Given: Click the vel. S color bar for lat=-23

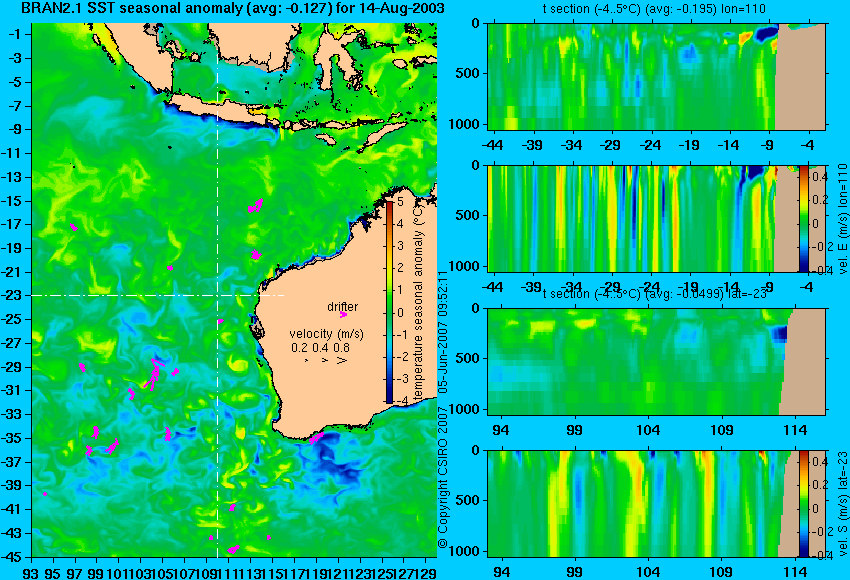Looking at the screenshot, I should 804,504.
